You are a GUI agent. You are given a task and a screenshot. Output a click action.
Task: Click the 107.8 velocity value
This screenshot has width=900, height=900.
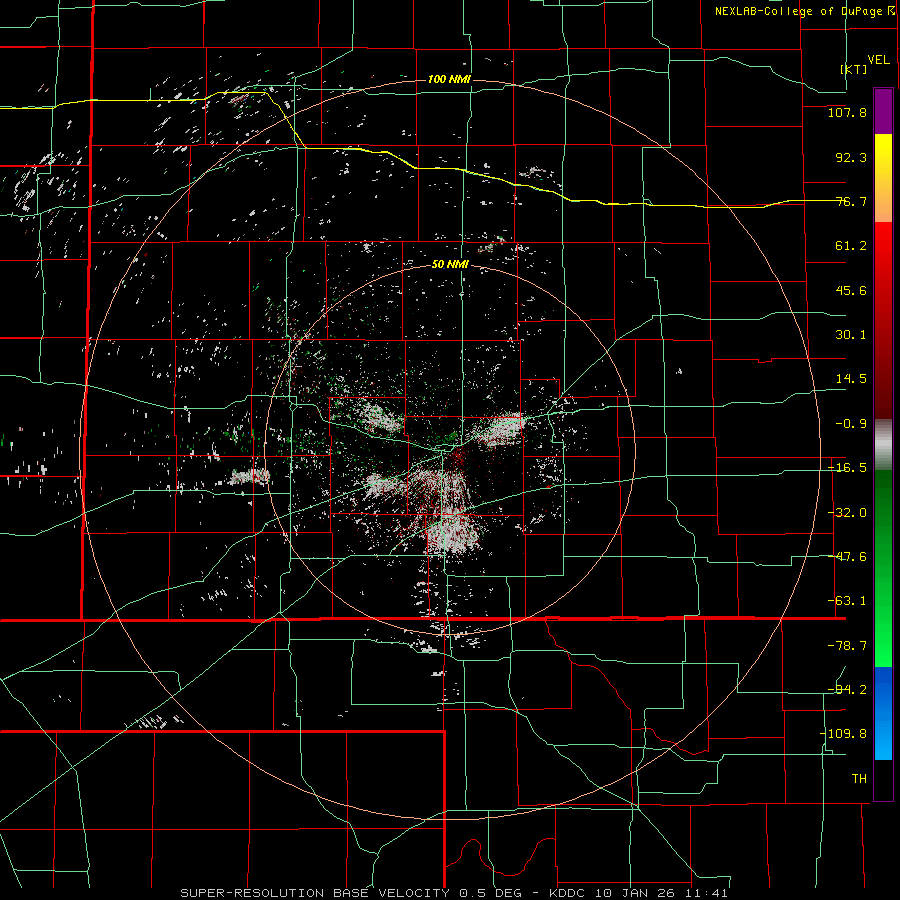point(847,112)
